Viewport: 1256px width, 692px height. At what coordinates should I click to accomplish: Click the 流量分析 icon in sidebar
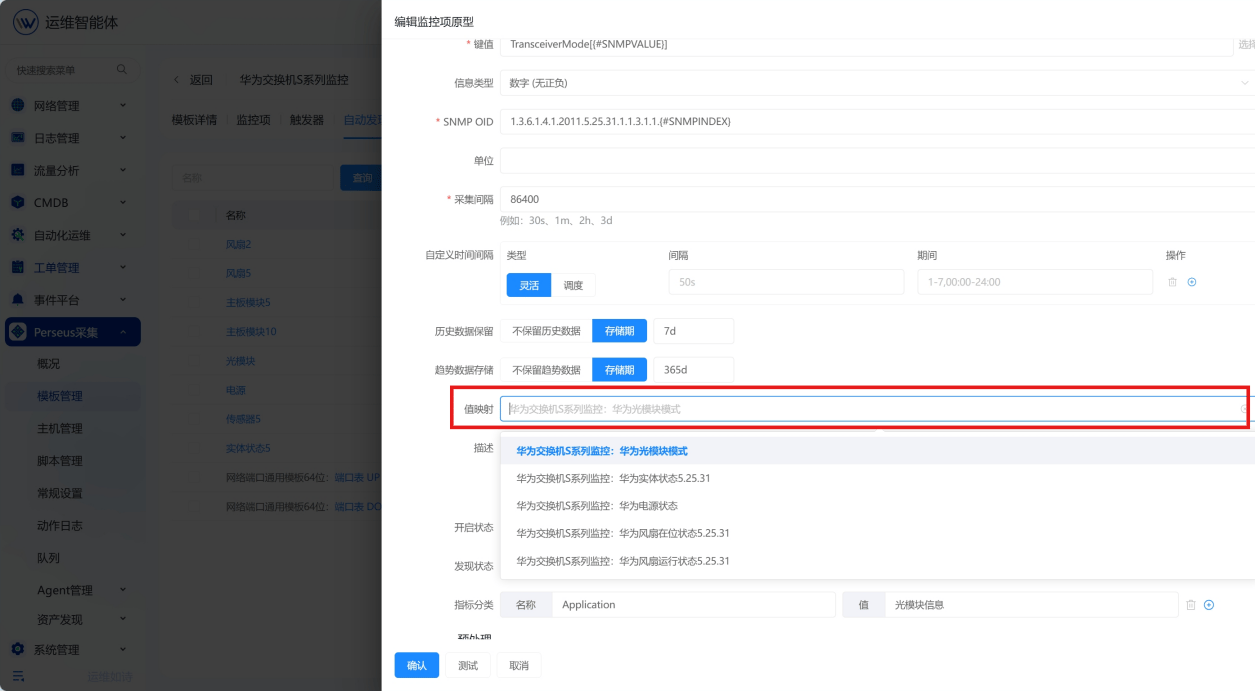click(17, 170)
